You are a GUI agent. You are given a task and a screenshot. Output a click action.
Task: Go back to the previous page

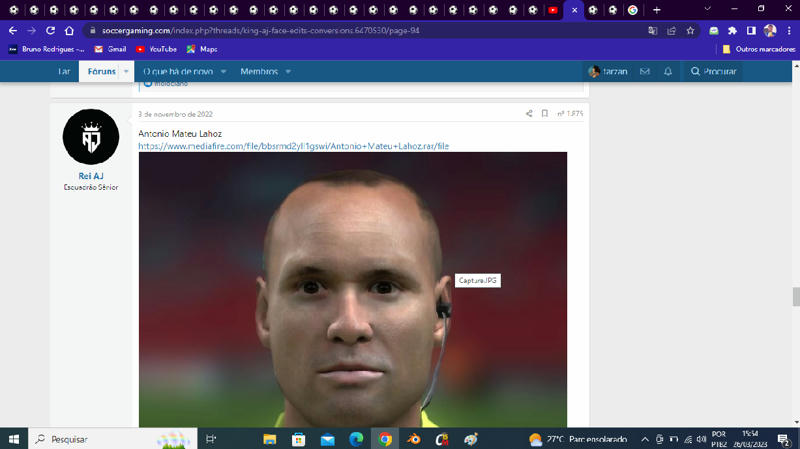(13, 31)
